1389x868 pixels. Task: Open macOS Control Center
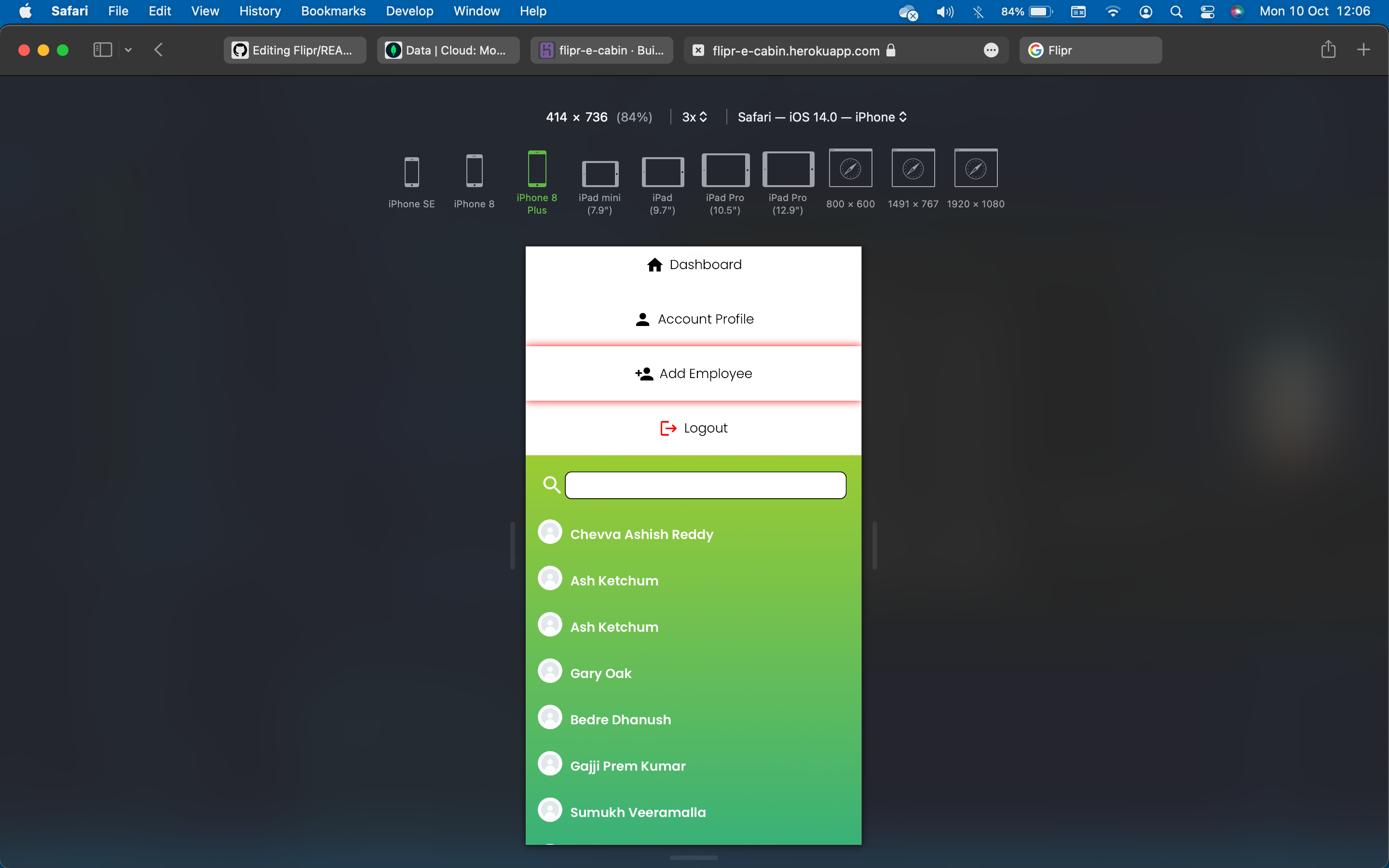click(x=1207, y=12)
